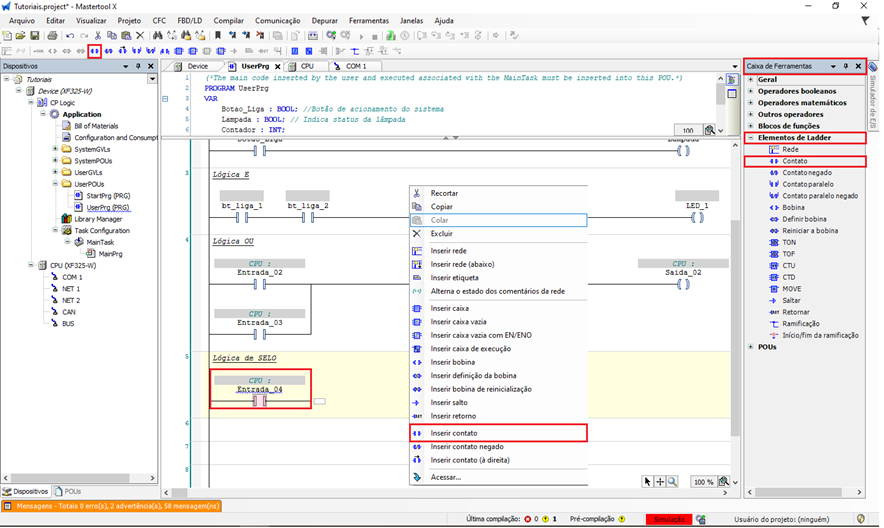
Task: Expand the Operadores booleanos category
Action: click(x=751, y=91)
